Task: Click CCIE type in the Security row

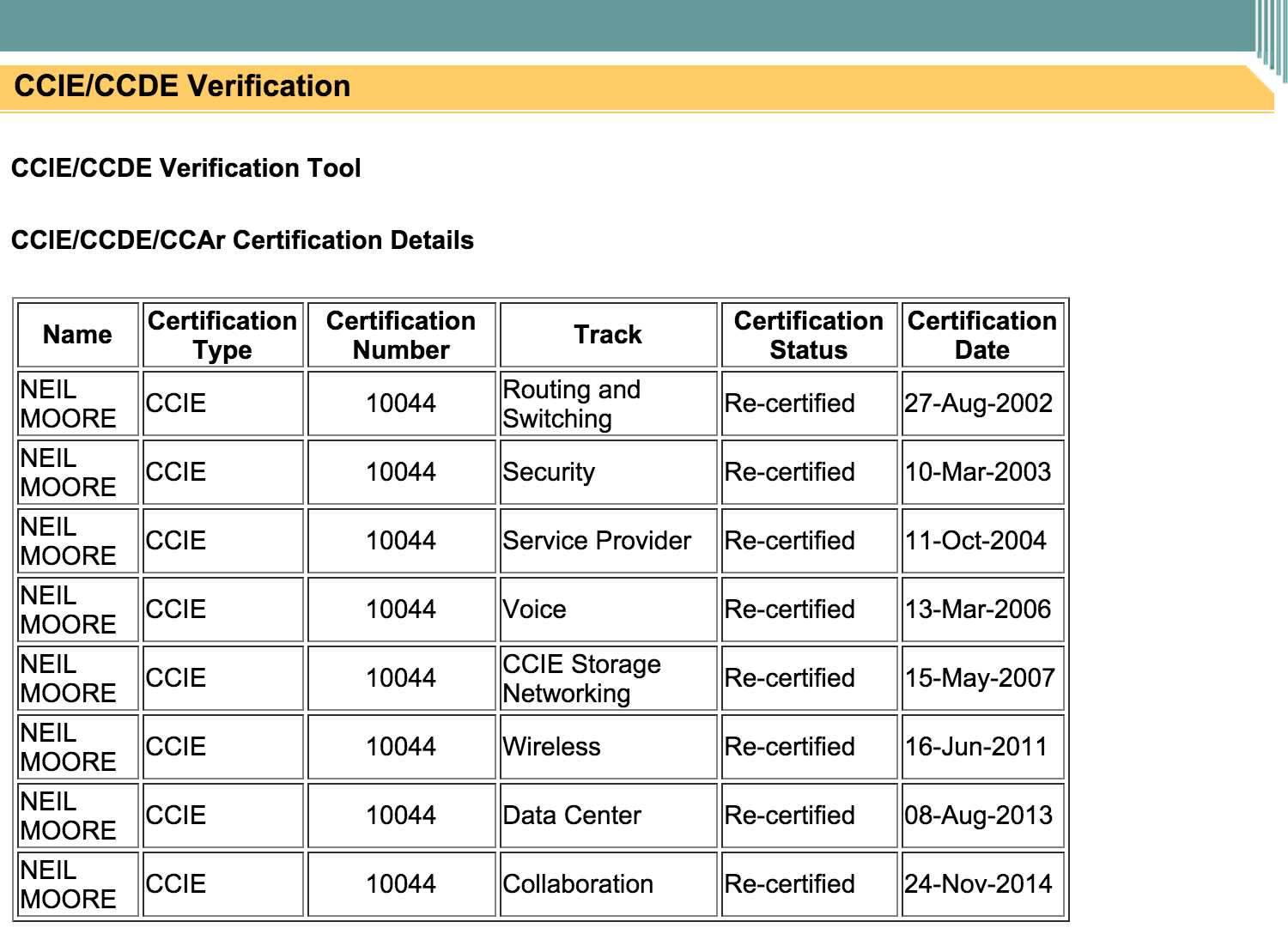Action: pyautogui.click(x=176, y=472)
